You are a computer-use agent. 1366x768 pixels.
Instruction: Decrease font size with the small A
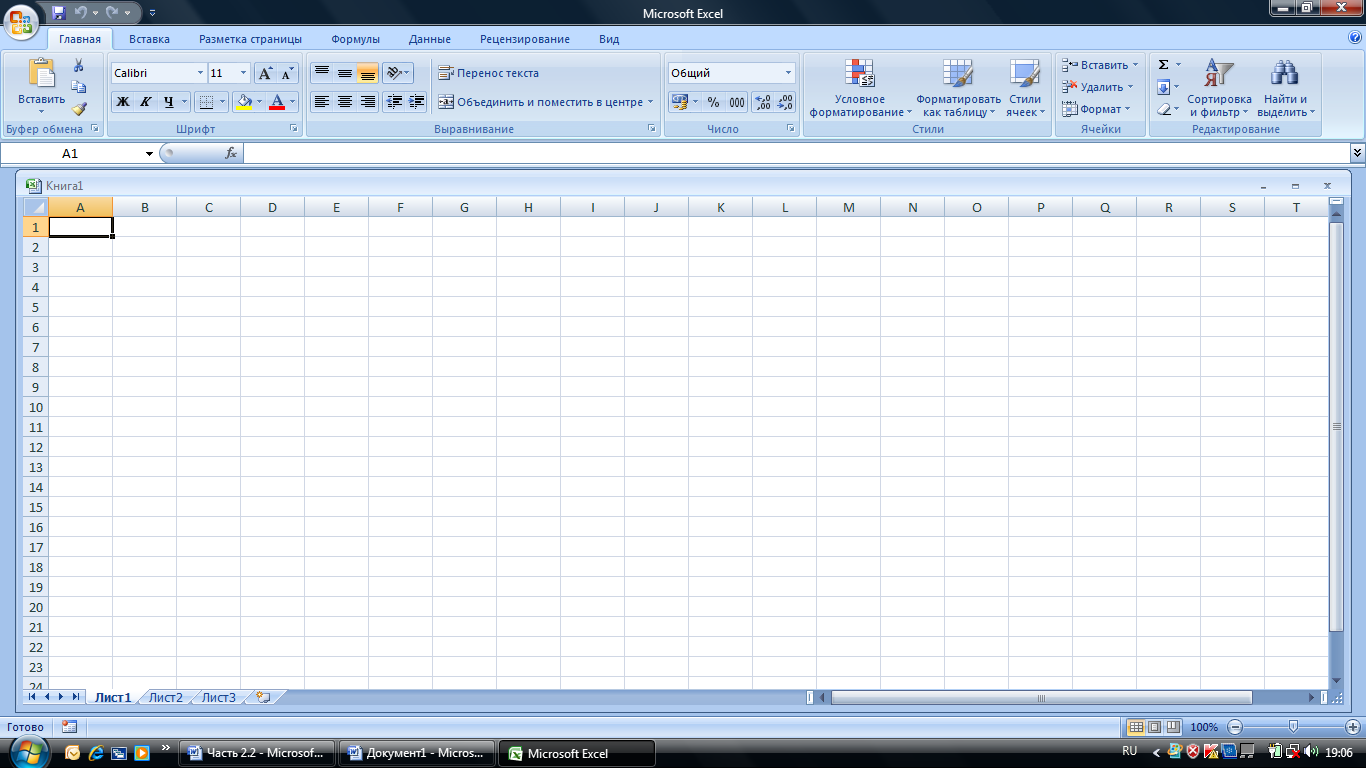pyautogui.click(x=287, y=73)
